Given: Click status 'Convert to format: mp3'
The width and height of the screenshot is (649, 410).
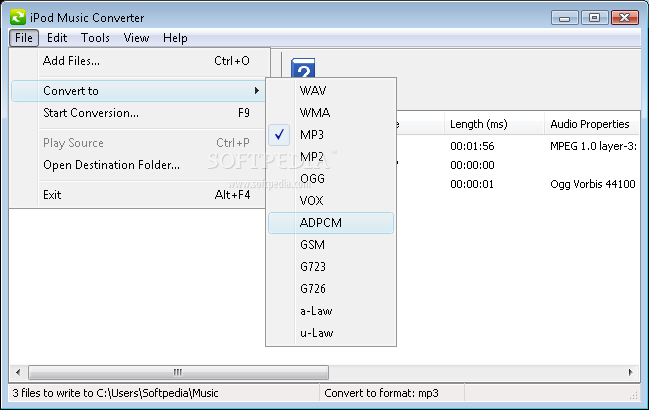Looking at the screenshot, I should (381, 393).
